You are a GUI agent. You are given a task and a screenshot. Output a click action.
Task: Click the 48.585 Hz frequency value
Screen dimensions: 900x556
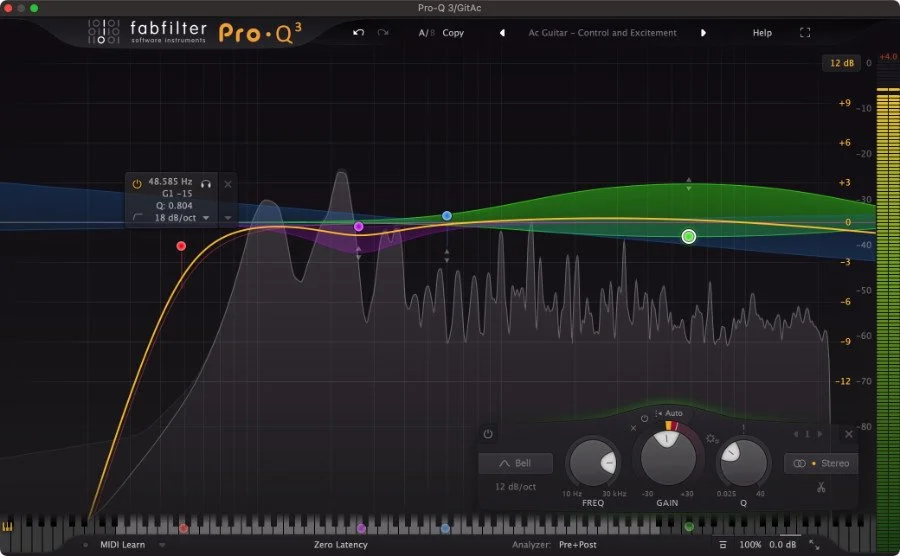pyautogui.click(x=170, y=181)
